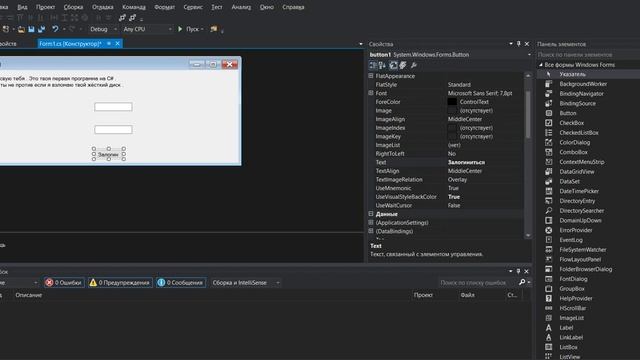Image resolution: width=640 pixels, height=360 pixels.
Task: Toggle the 0 Предупреждения warnings filter
Action: (x=120, y=282)
